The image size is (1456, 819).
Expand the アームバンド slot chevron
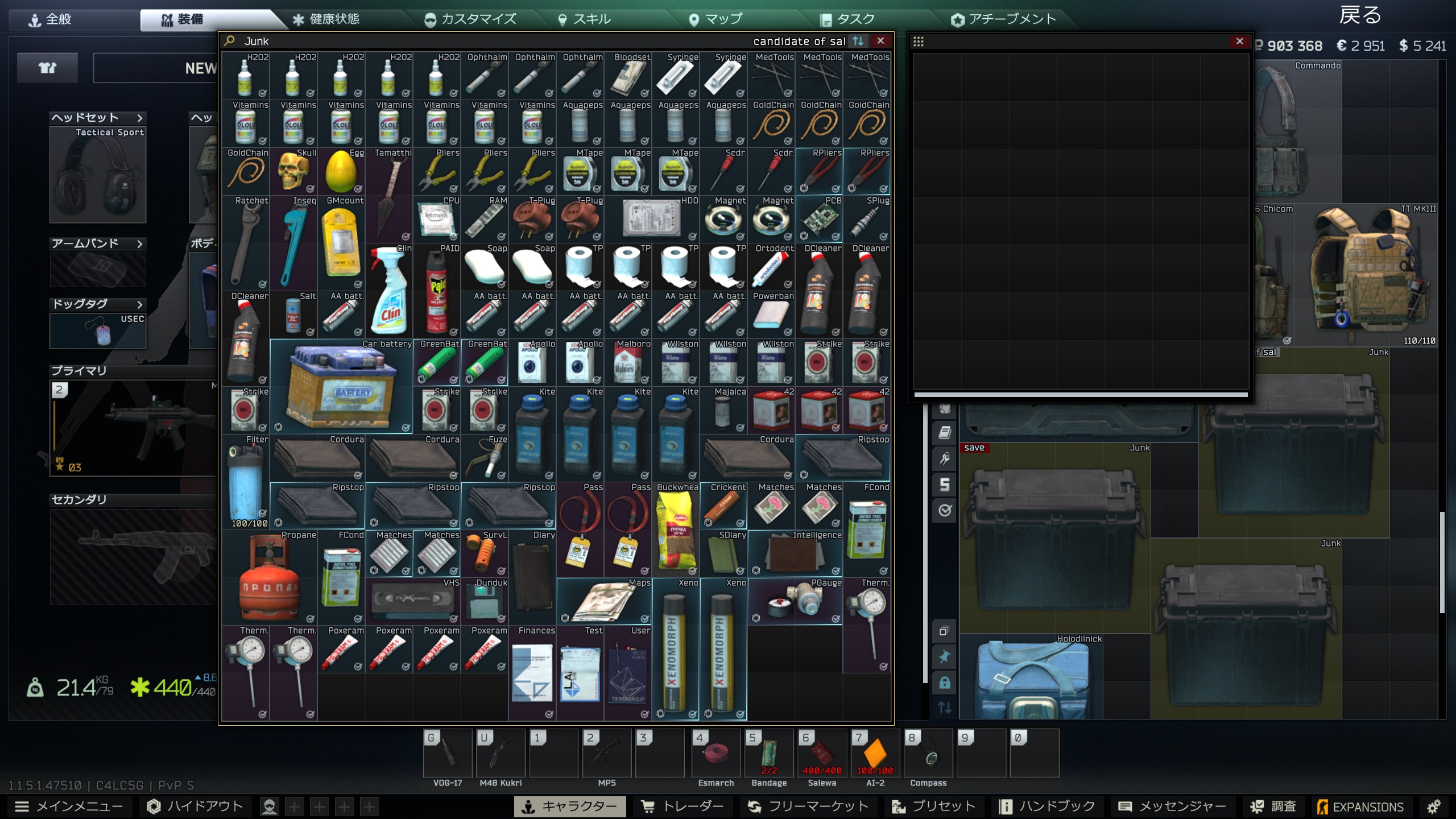(140, 244)
